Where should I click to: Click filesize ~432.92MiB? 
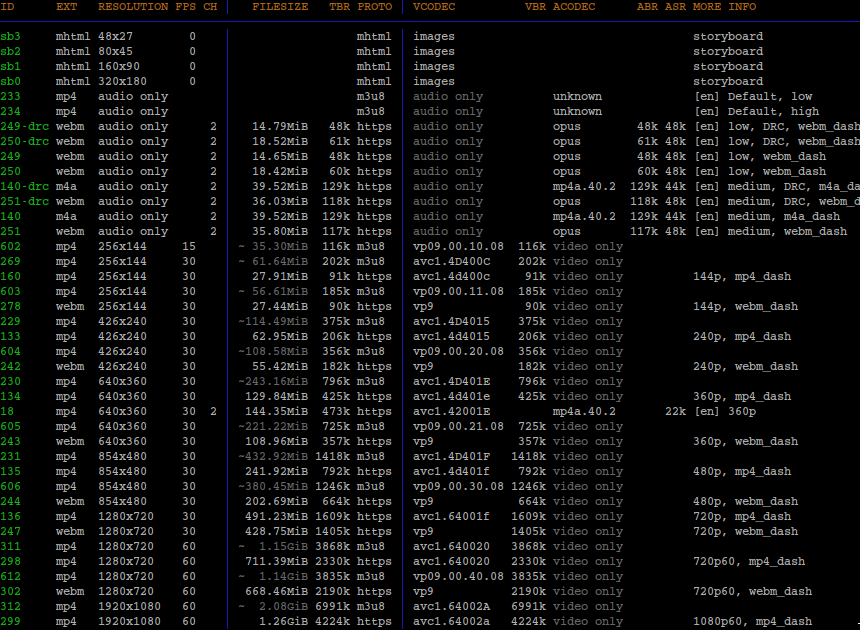273,456
